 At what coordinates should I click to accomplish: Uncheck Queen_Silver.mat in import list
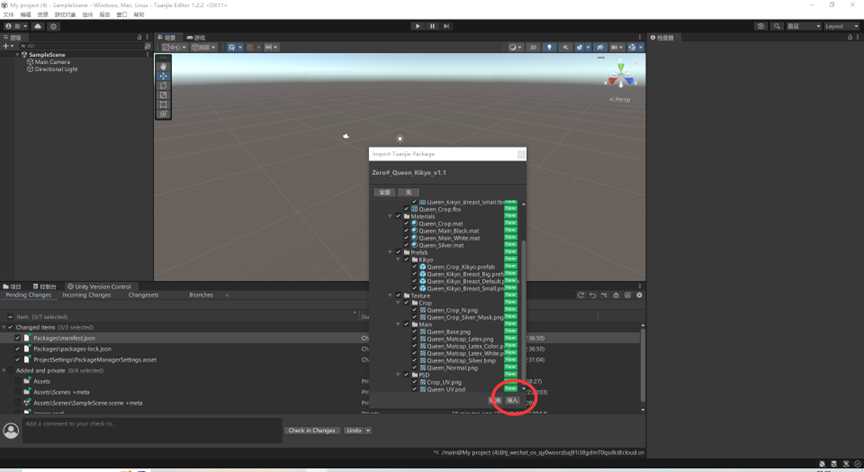(407, 245)
